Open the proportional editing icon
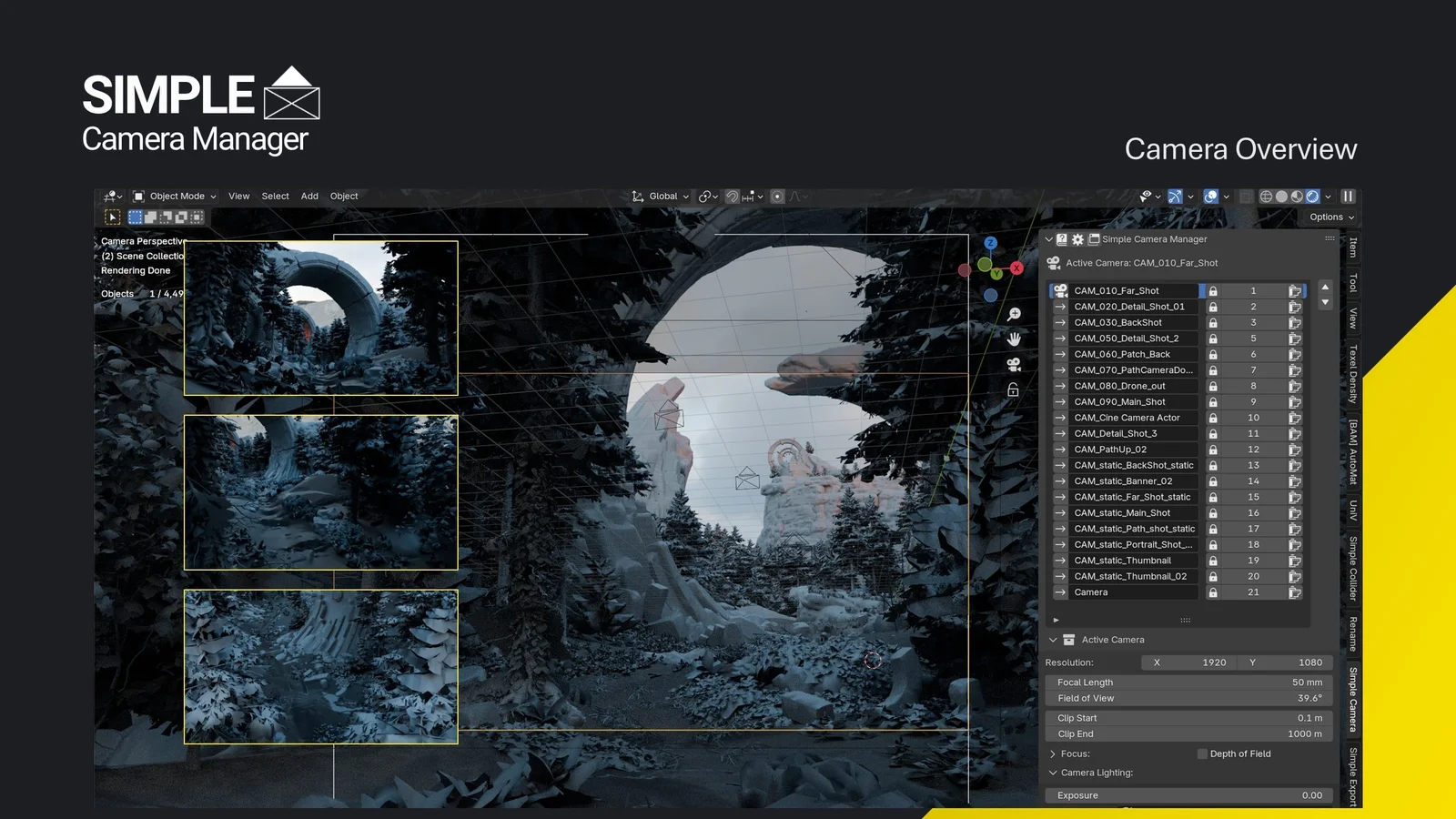The width and height of the screenshot is (1456, 819). pos(776,197)
